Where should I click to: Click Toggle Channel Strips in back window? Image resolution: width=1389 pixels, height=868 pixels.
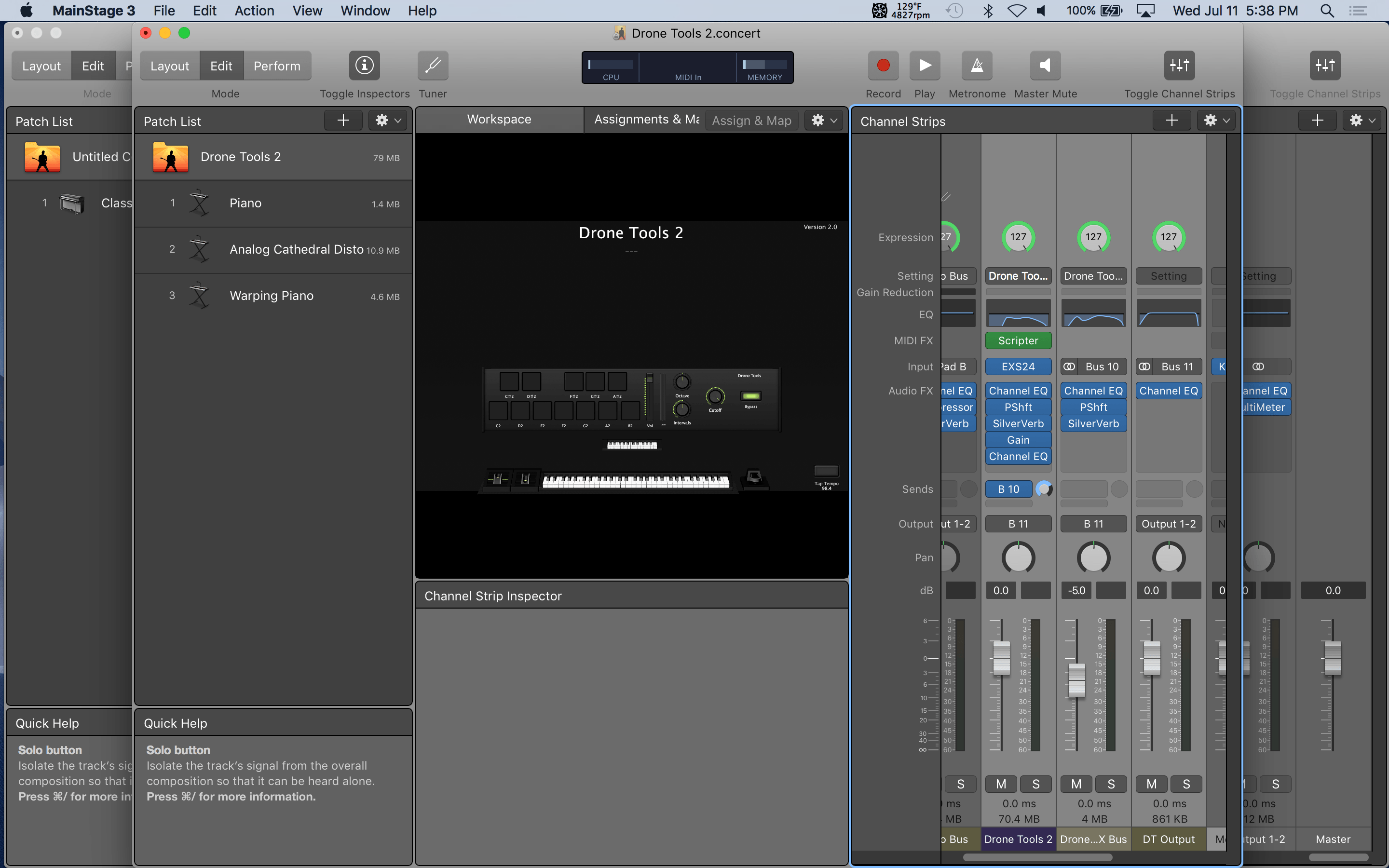tap(1325, 66)
